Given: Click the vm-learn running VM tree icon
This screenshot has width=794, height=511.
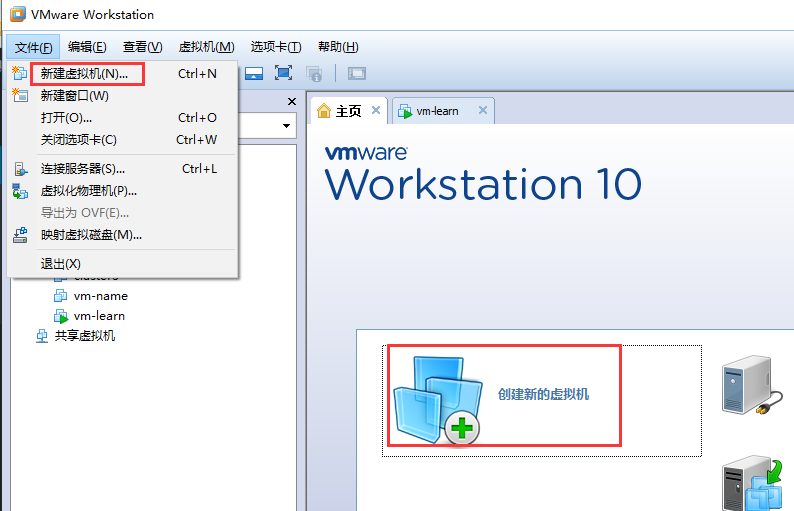Looking at the screenshot, I should tap(61, 316).
